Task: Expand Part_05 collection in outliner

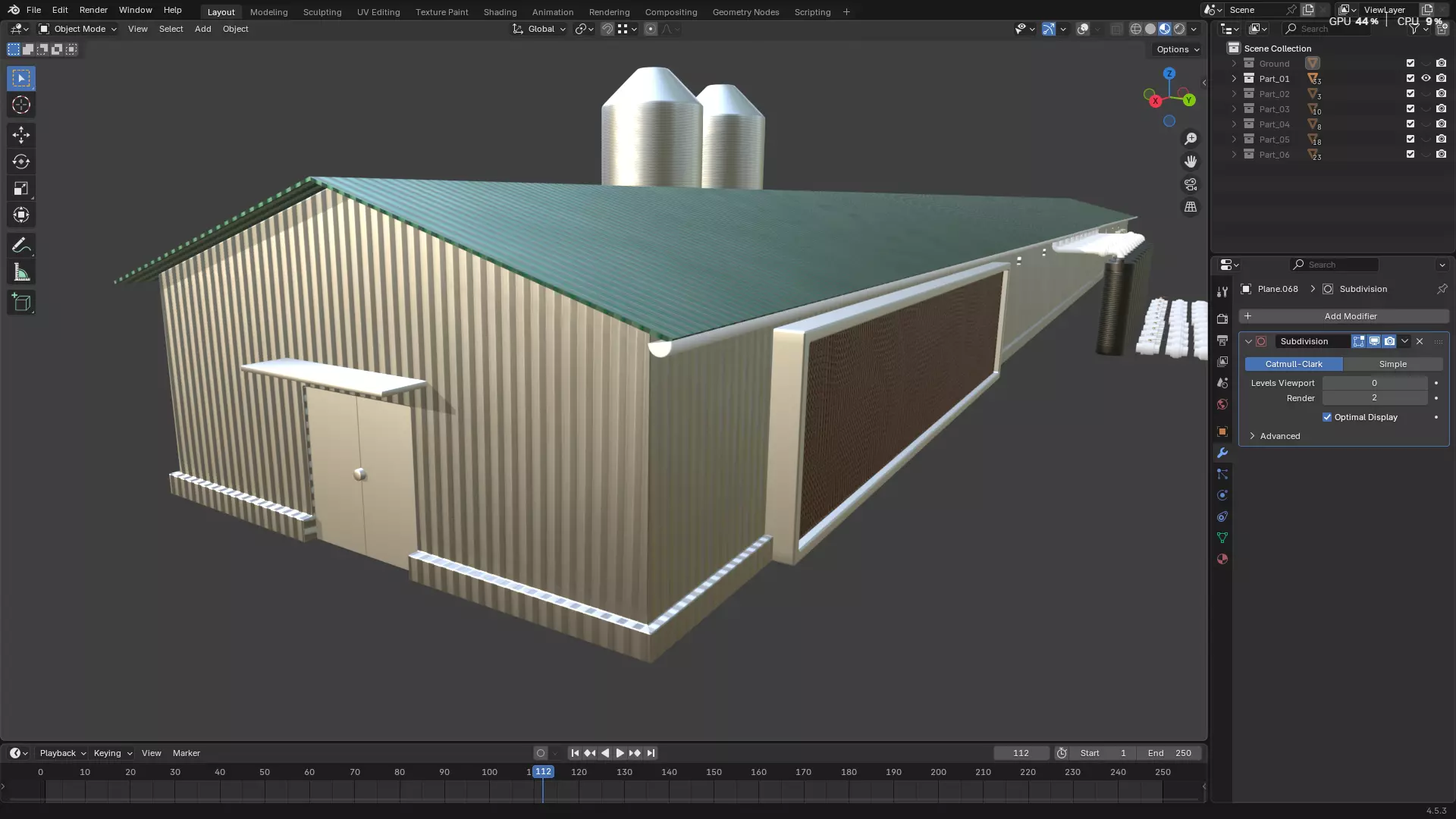Action: [x=1234, y=140]
